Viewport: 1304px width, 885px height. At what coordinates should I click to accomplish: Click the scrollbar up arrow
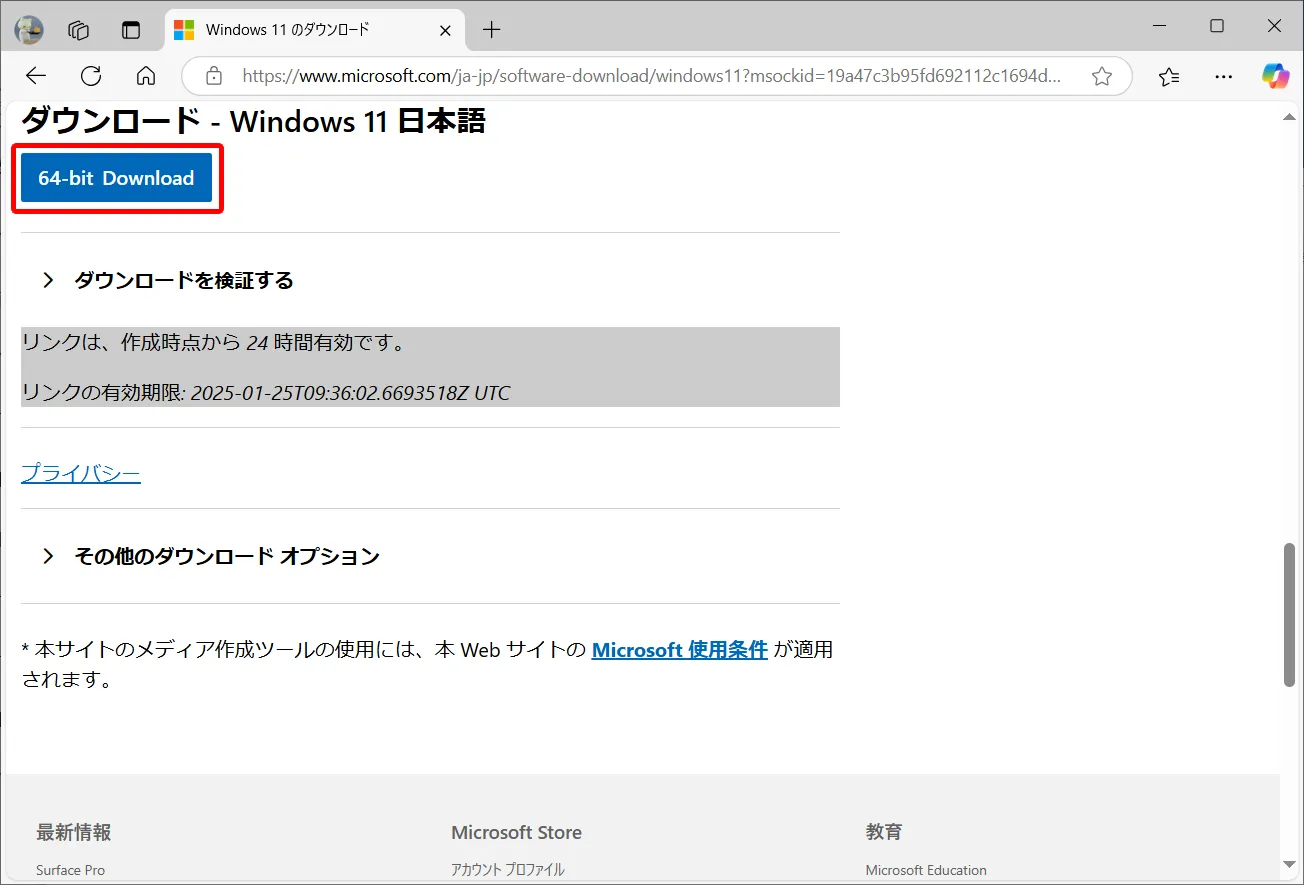coord(1290,117)
